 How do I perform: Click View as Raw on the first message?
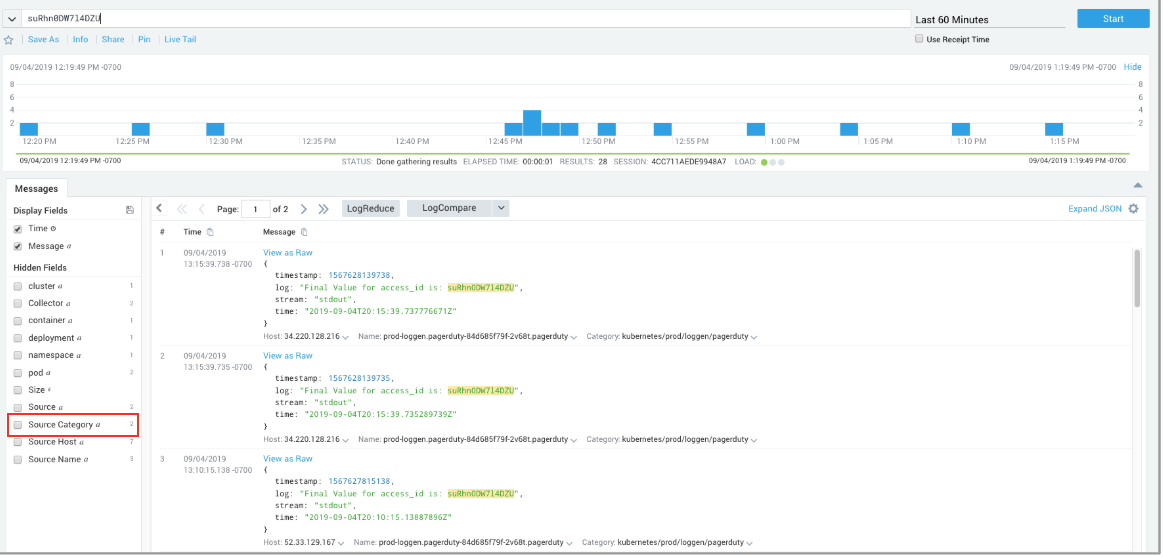[288, 253]
